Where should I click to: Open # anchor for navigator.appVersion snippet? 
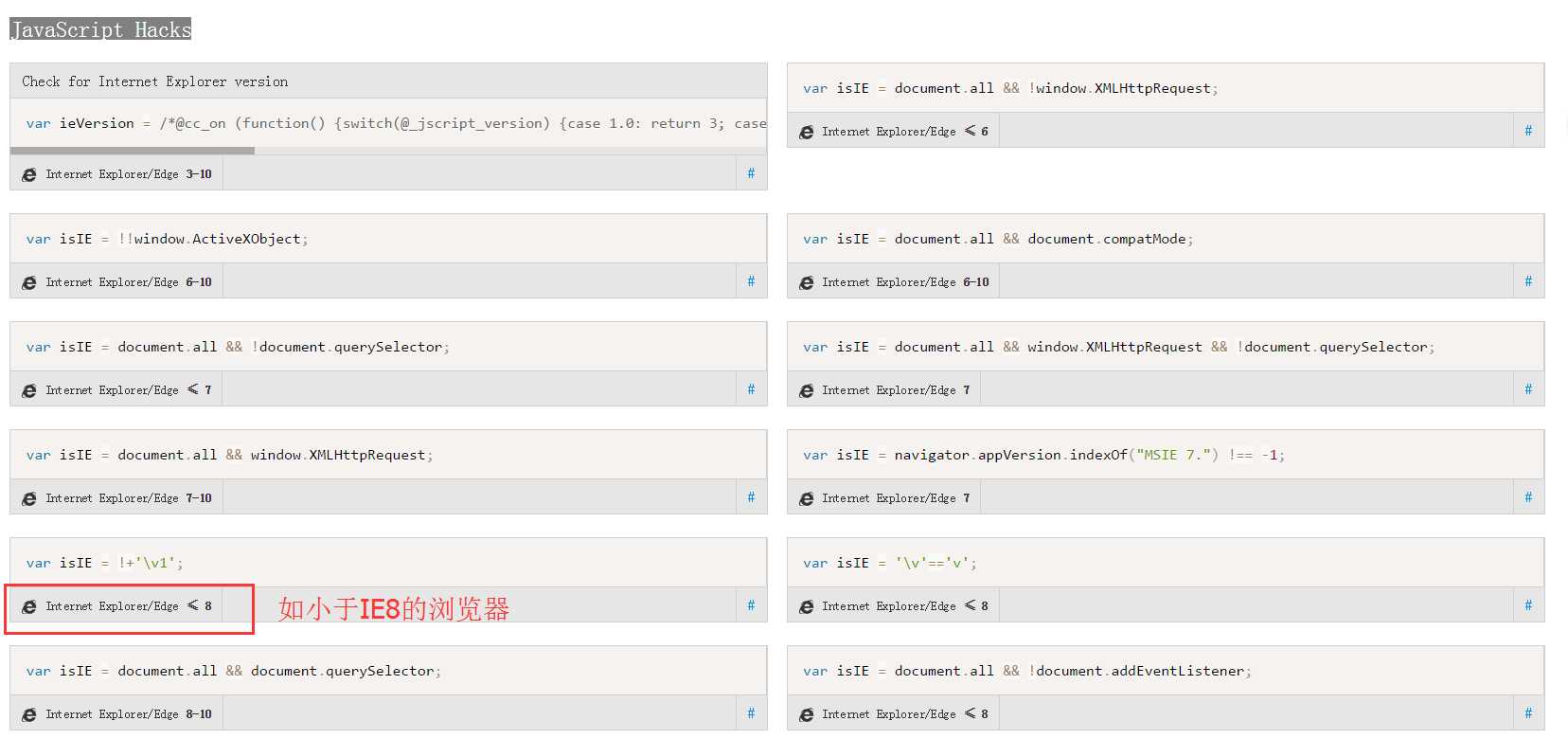coord(1528,497)
